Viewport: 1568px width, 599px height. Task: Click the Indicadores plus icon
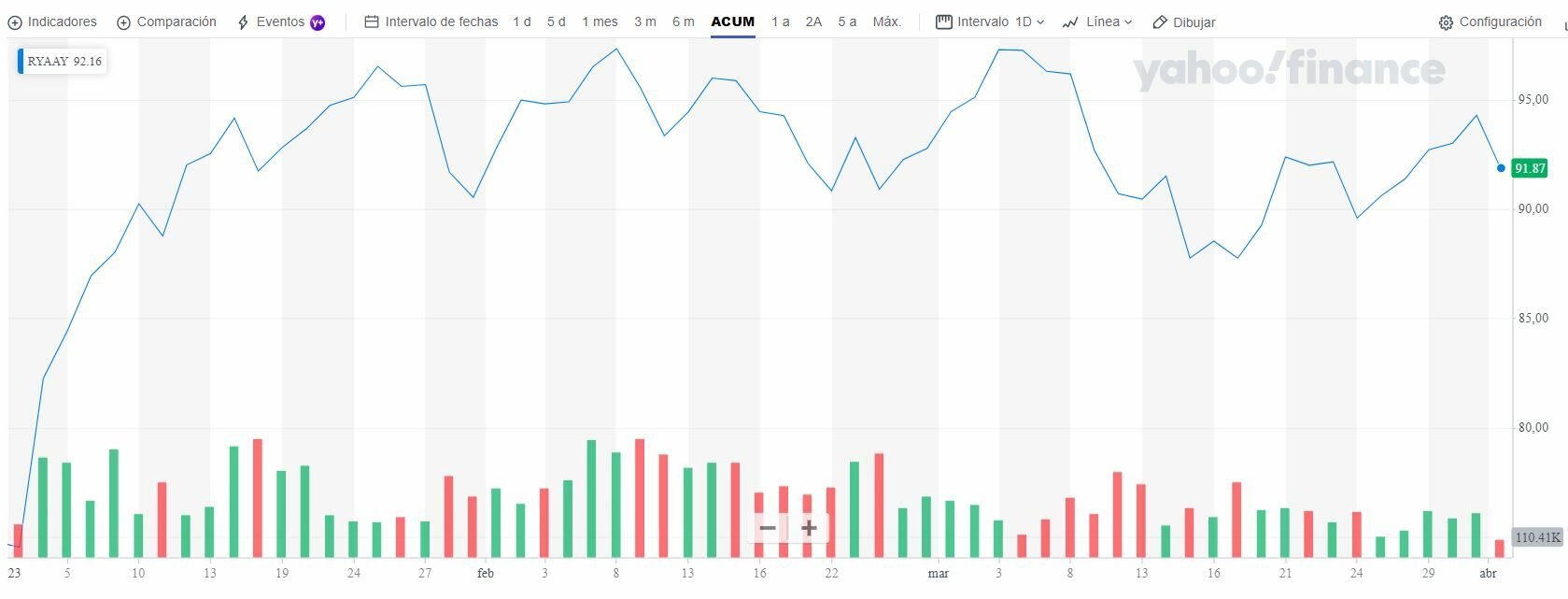[x=15, y=22]
